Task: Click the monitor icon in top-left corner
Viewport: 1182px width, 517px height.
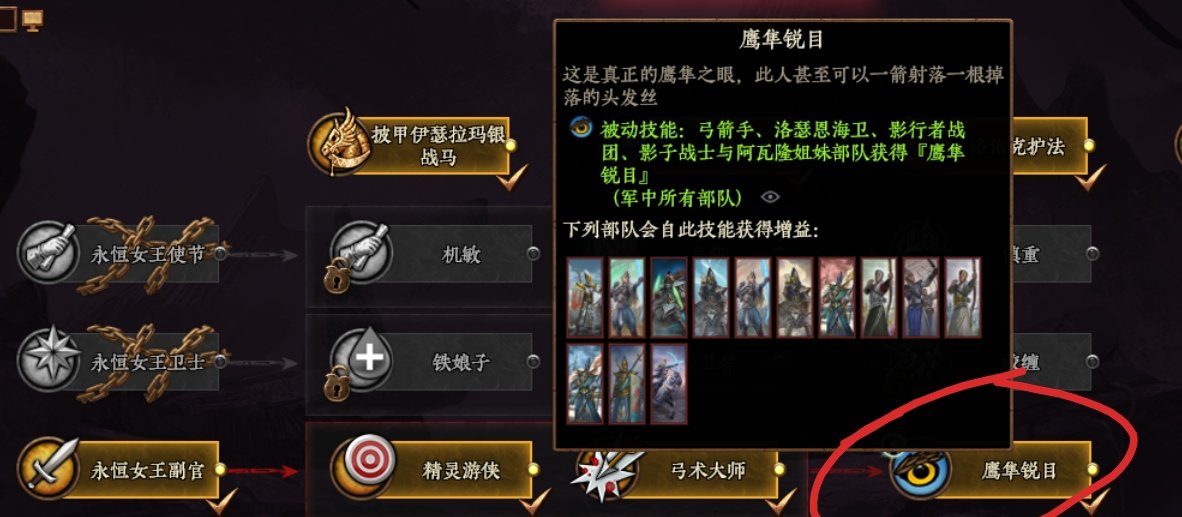Action: click(32, 19)
